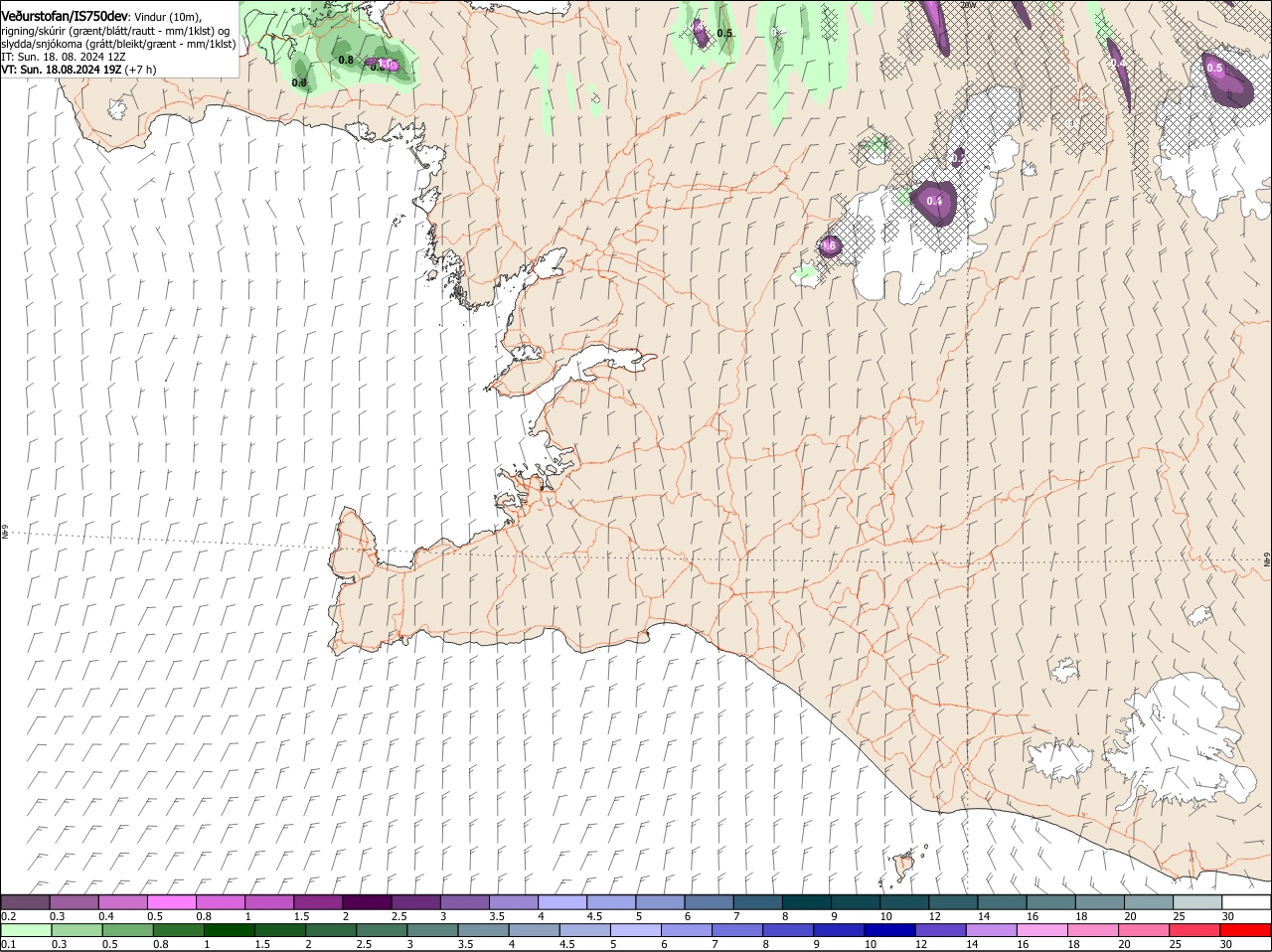Select the upper legend swatch starting at 0.4

122,901
